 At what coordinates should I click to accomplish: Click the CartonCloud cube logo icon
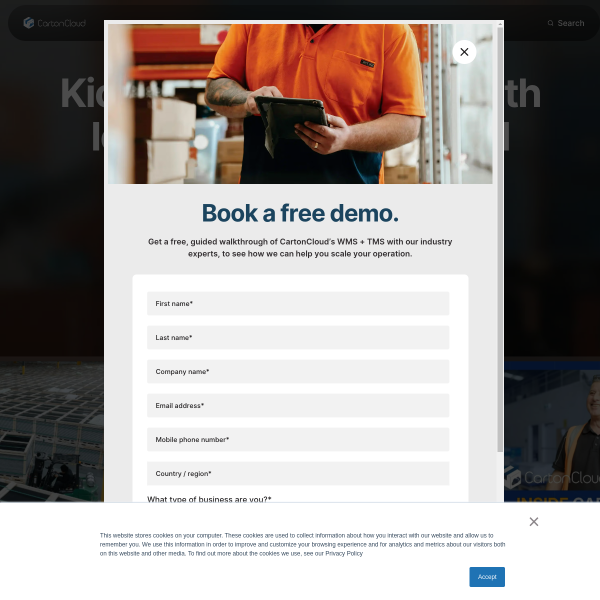click(x=29, y=23)
